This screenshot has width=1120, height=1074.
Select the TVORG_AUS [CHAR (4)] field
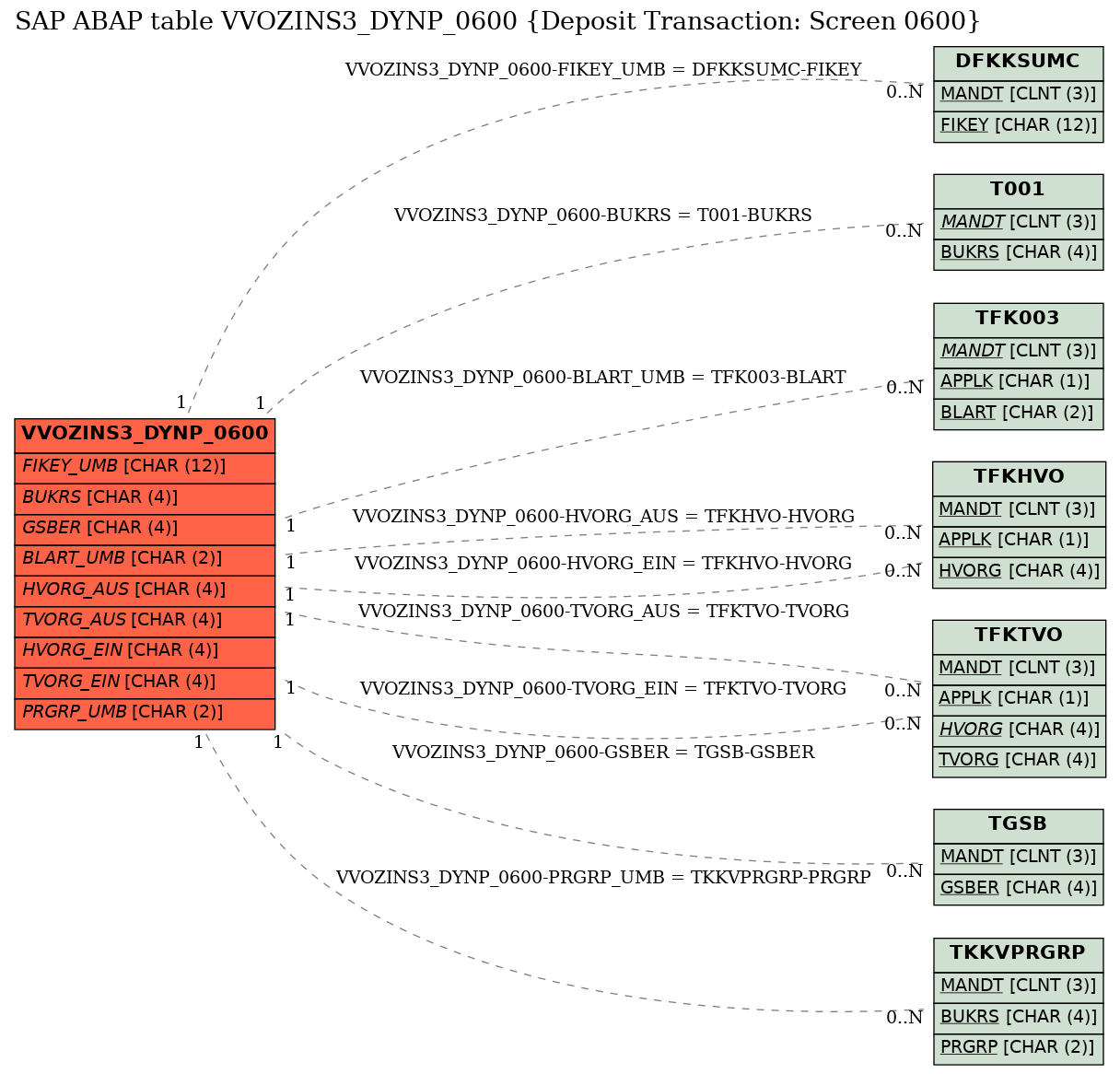(x=145, y=620)
